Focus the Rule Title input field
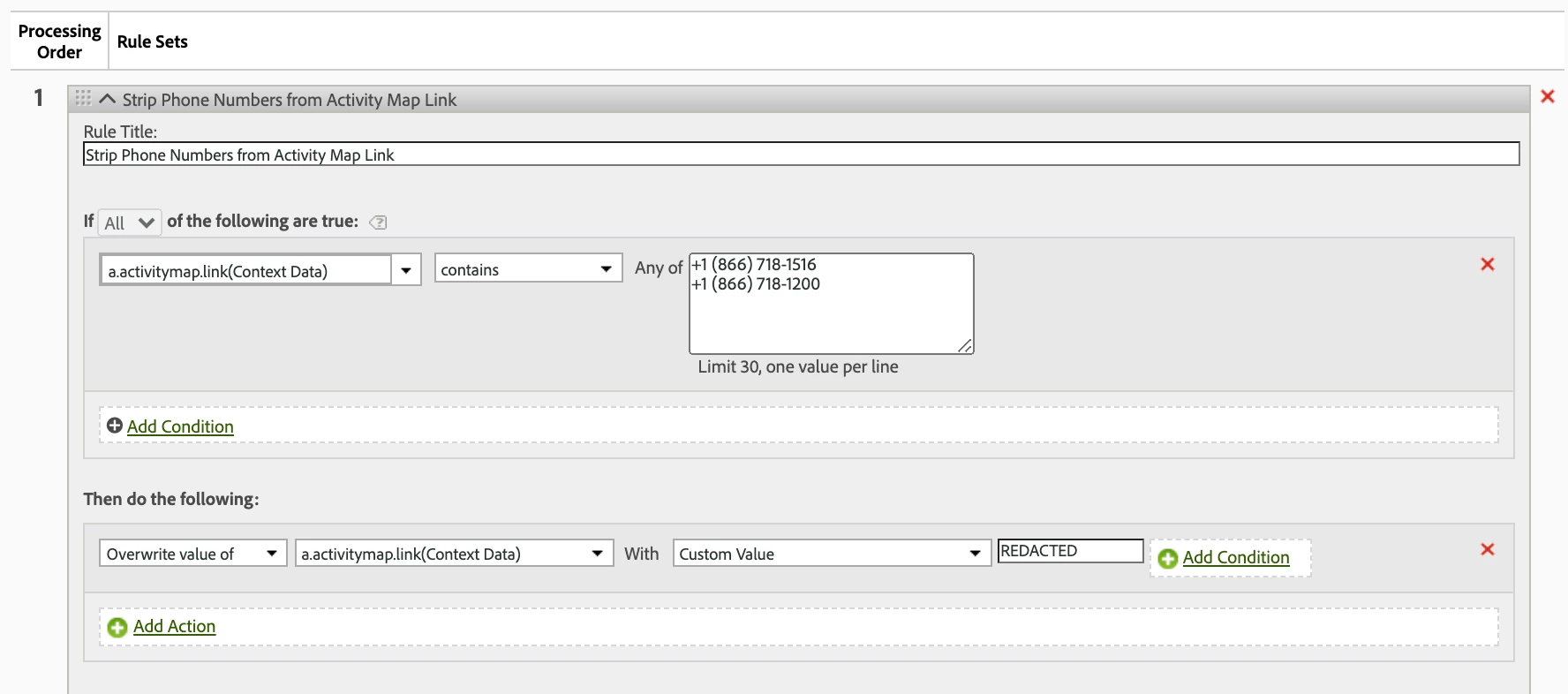The width and height of the screenshot is (1568, 694). (802, 155)
